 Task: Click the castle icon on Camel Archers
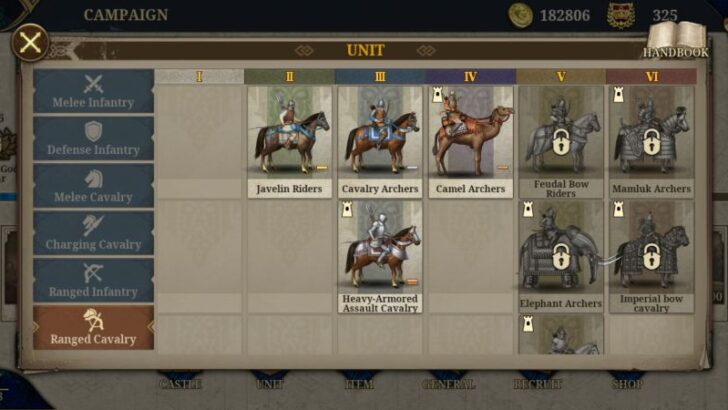point(437,95)
